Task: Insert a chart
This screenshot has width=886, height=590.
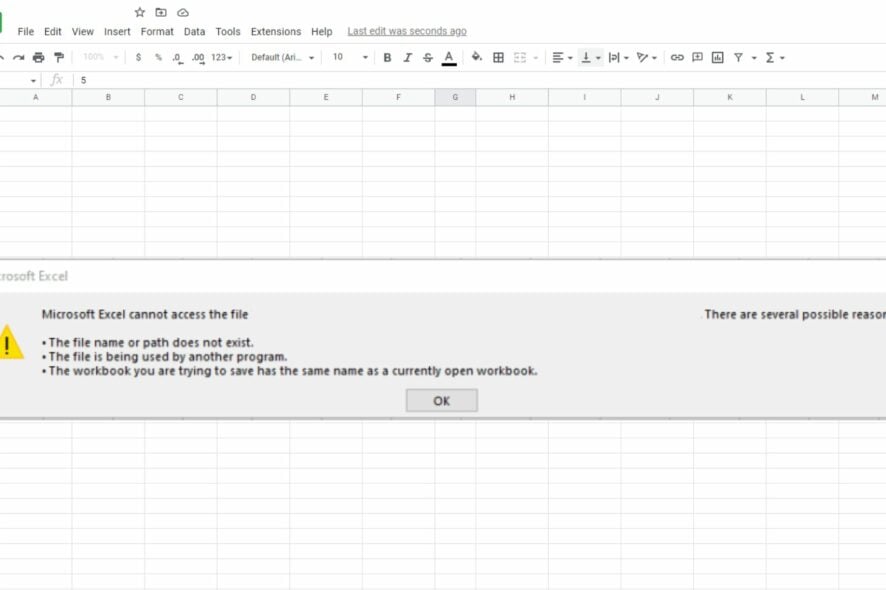Action: click(718, 57)
